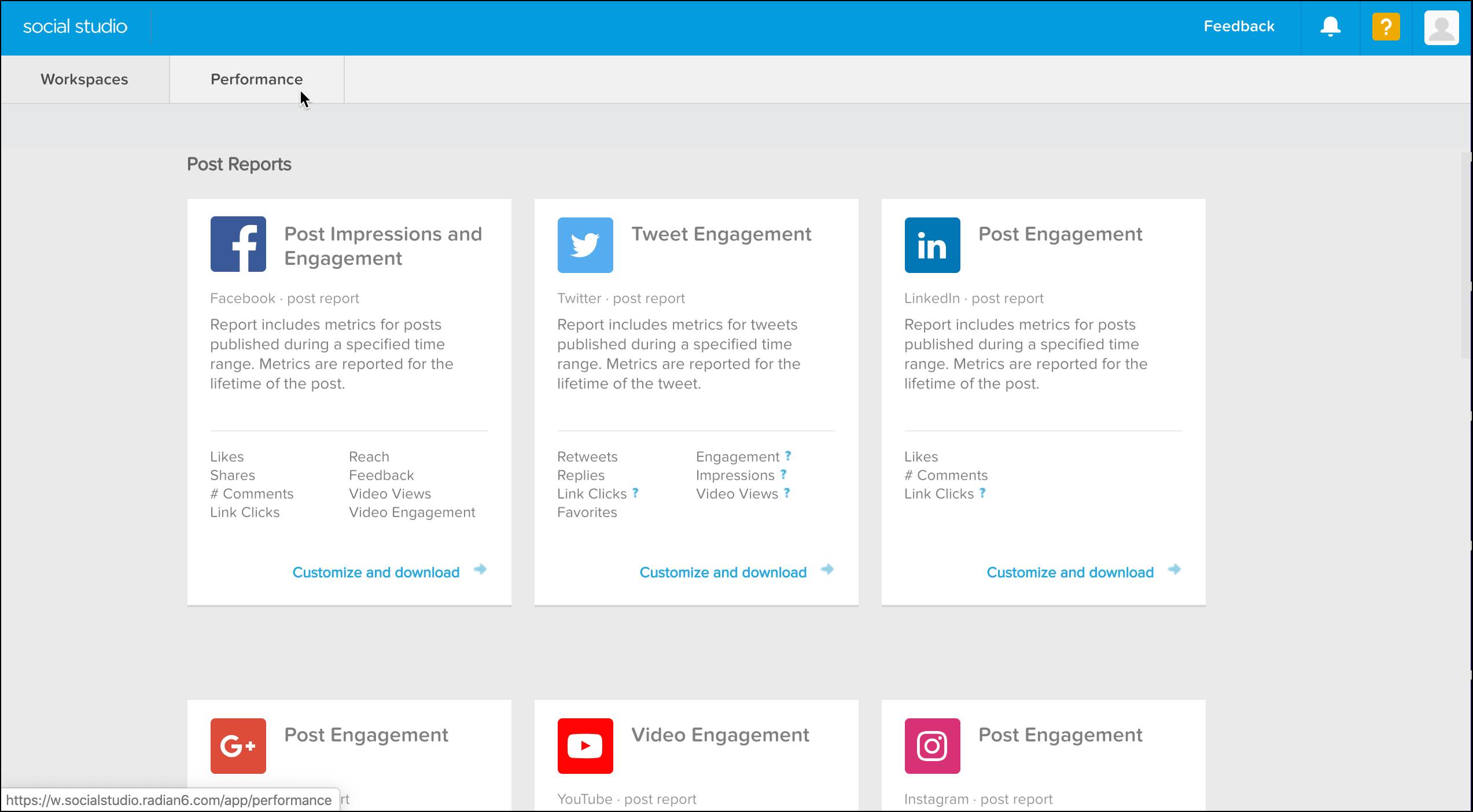This screenshot has height=812, width=1473.
Task: Click 'LinkedIn · post report' label
Action: [974, 298]
